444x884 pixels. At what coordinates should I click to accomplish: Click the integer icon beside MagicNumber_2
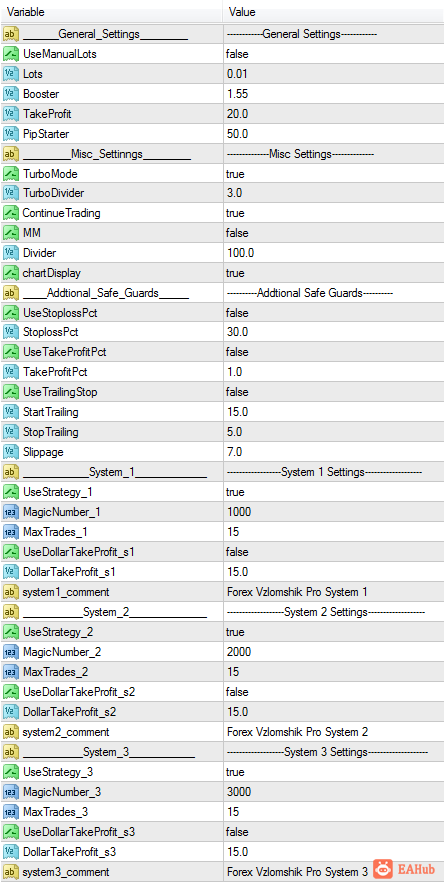[x=11, y=652]
